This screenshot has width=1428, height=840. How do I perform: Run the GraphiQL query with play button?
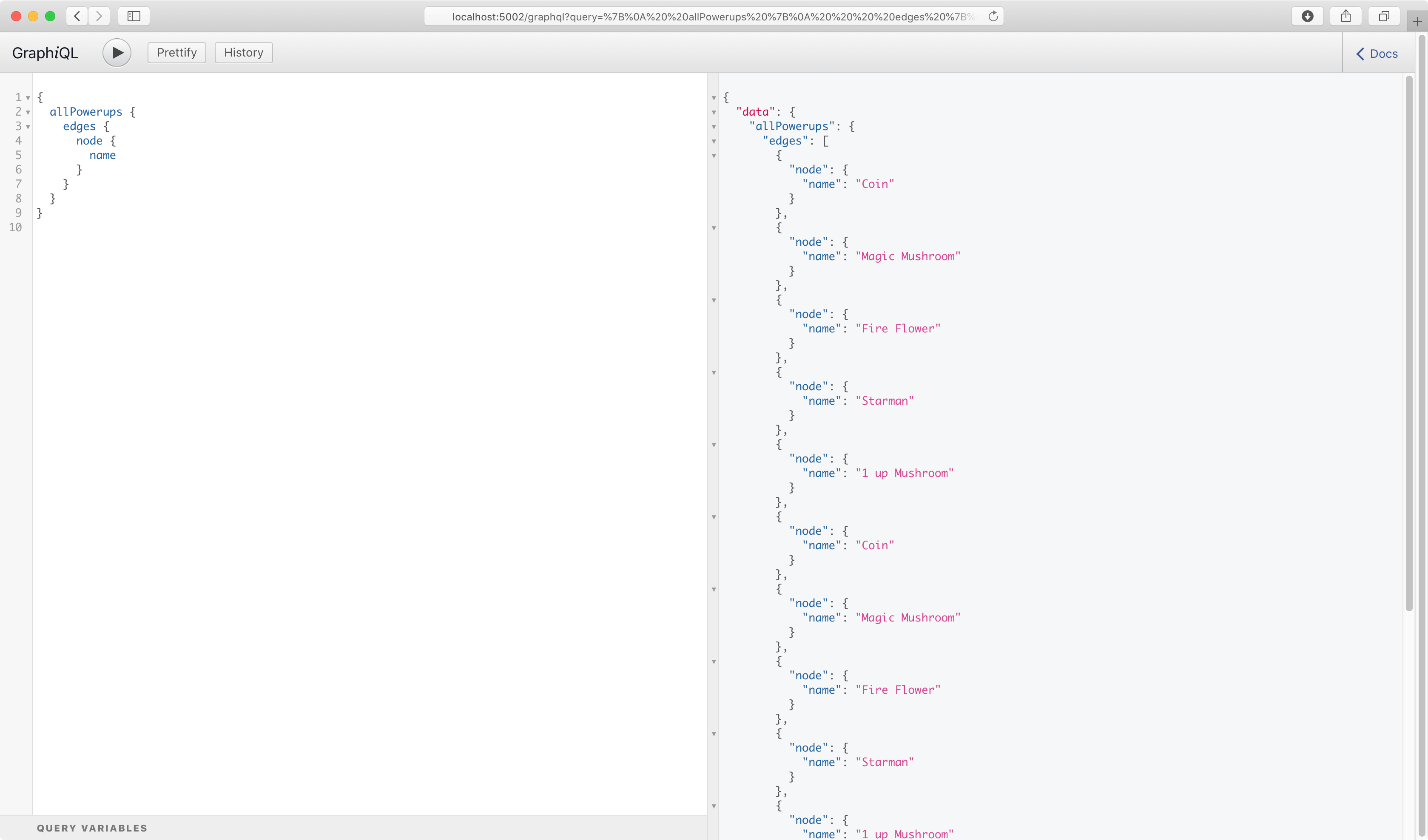click(117, 53)
